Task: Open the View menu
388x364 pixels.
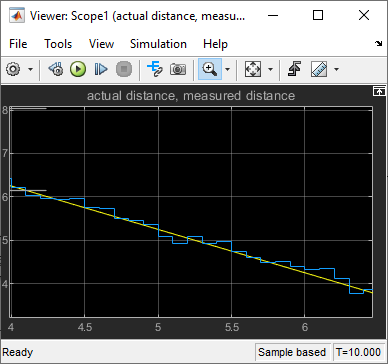Action: point(101,44)
